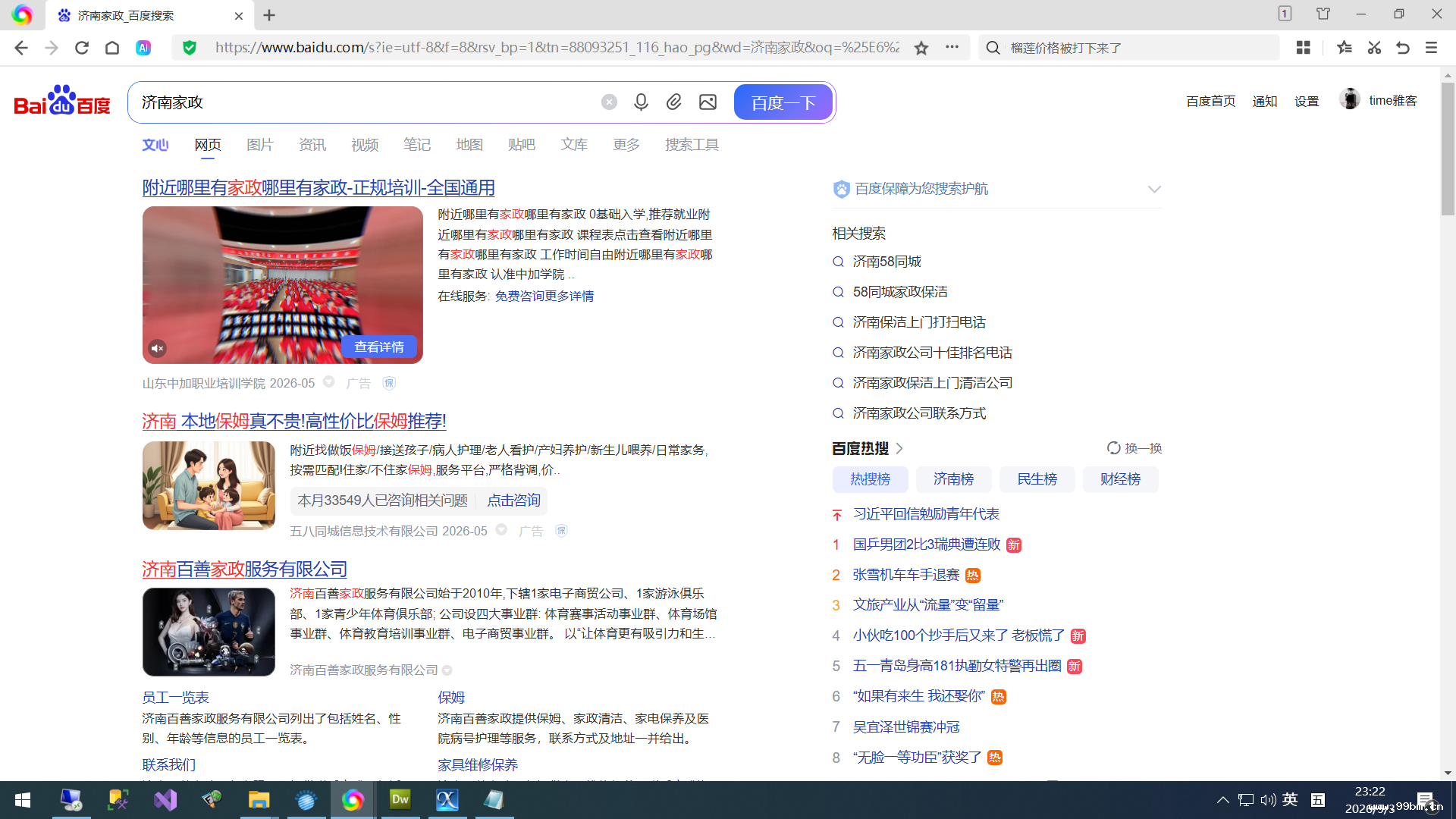
Task: Open the browser apps grid icon
Action: point(1304,48)
